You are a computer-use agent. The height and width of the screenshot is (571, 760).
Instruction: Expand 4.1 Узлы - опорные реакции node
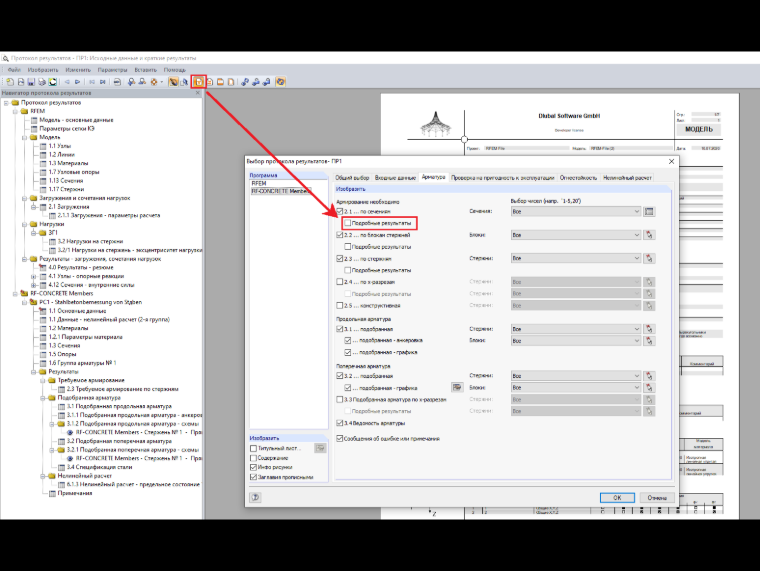click(33, 276)
